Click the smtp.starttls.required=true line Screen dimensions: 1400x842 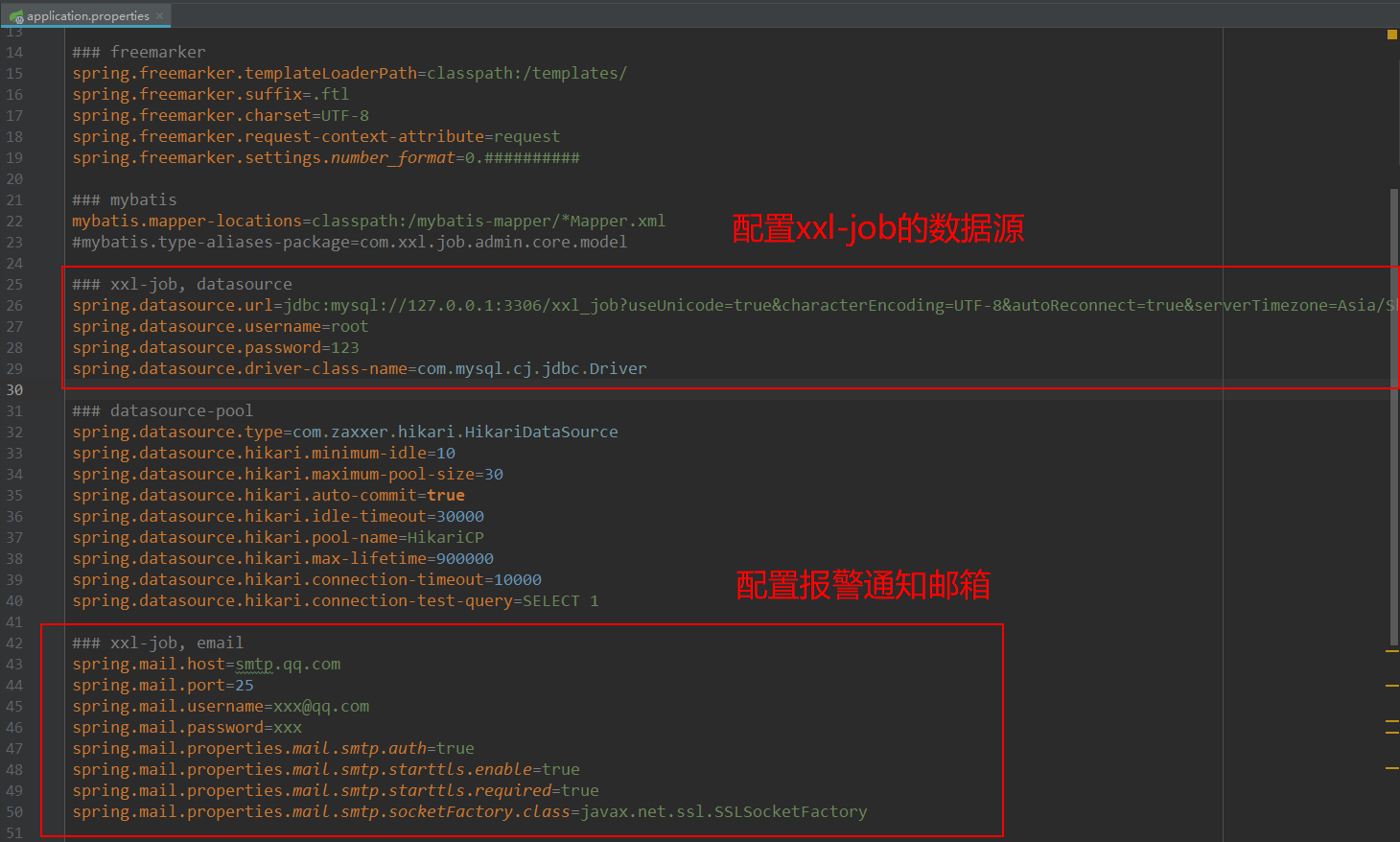pos(336,790)
